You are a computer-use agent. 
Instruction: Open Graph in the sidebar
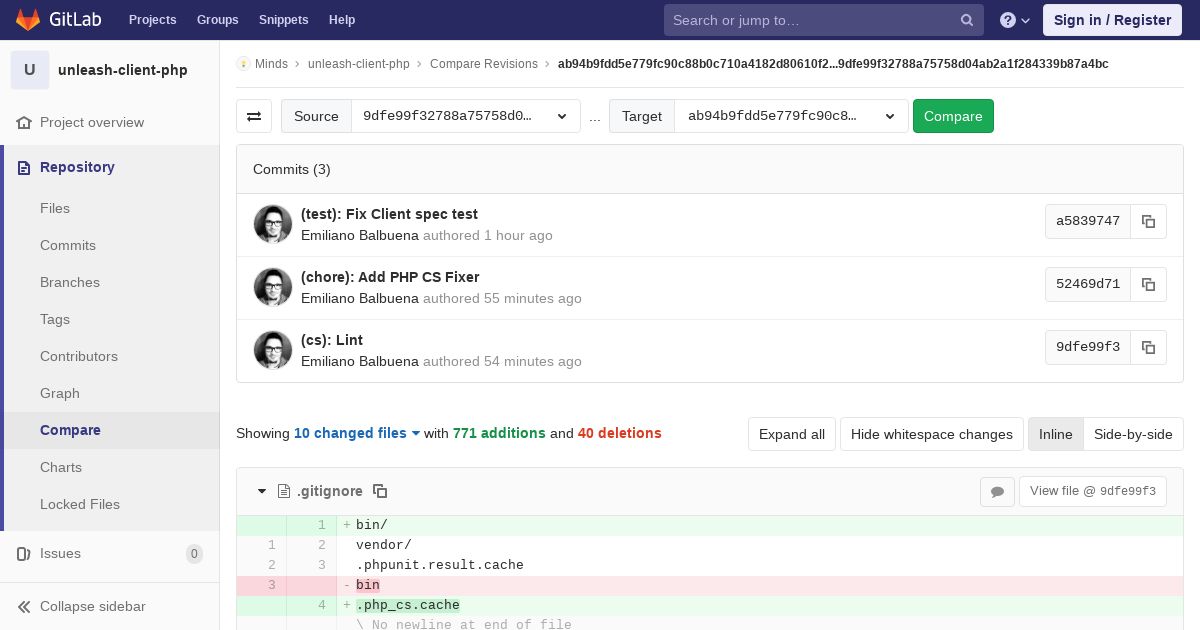pyautogui.click(x=60, y=393)
